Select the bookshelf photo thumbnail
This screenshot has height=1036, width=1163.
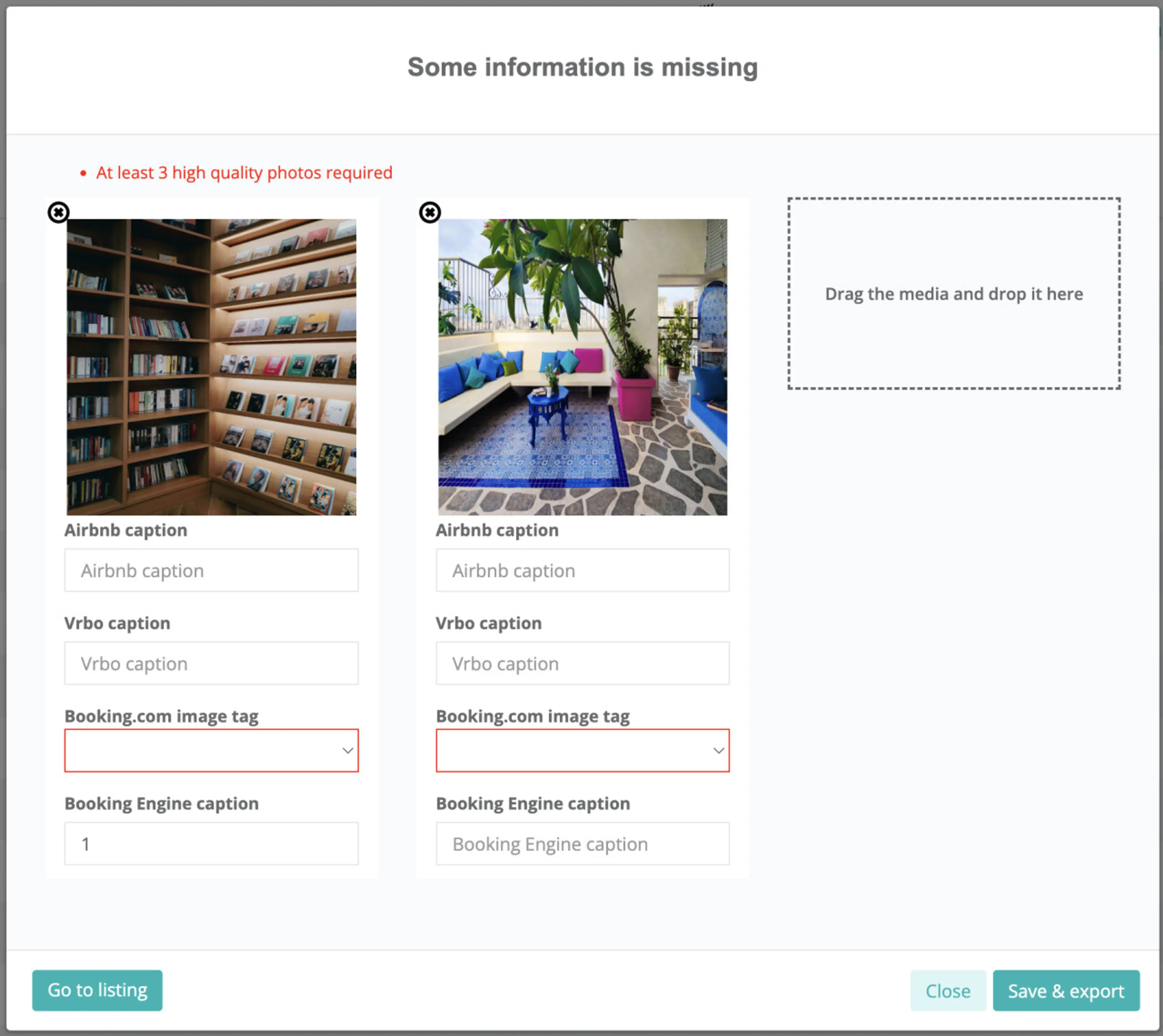click(x=212, y=367)
